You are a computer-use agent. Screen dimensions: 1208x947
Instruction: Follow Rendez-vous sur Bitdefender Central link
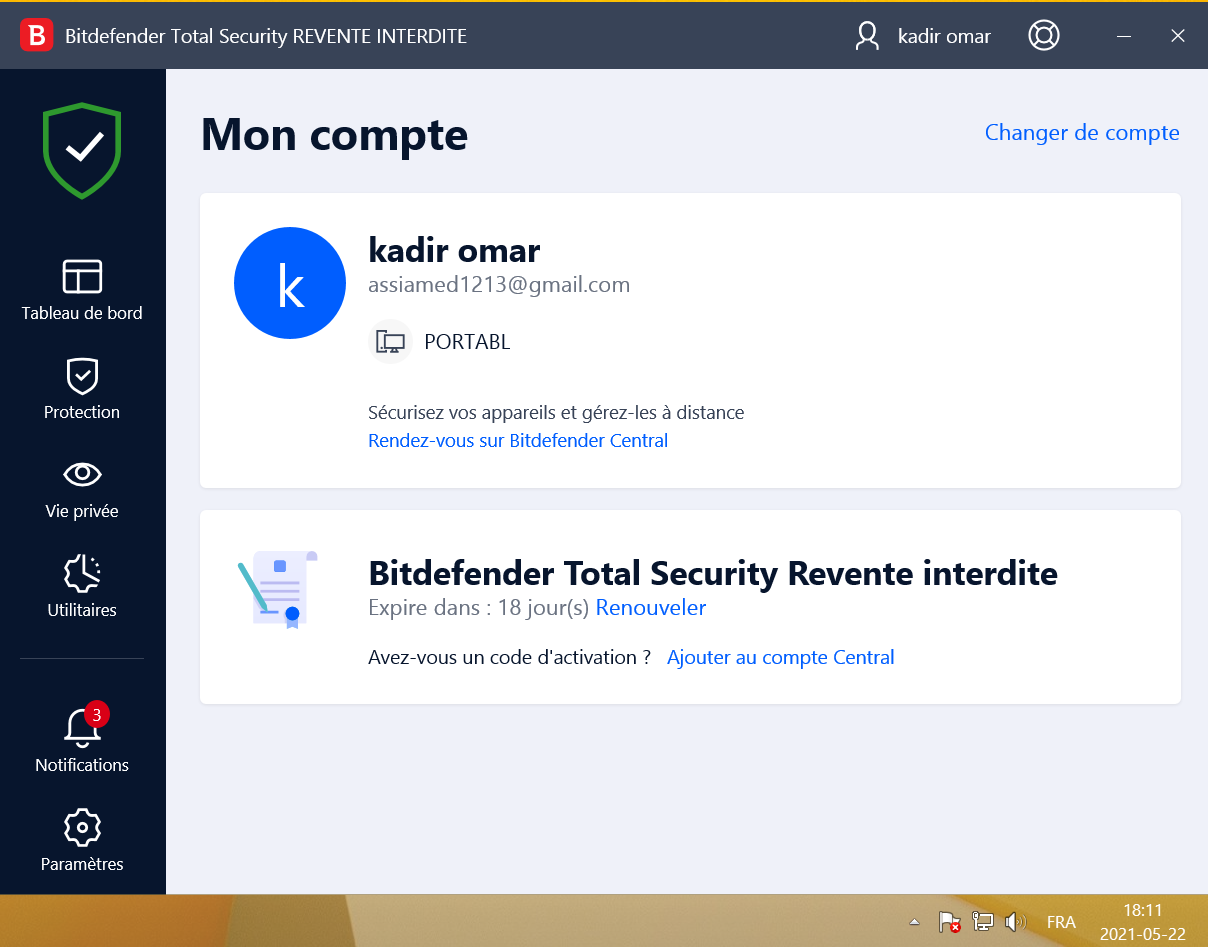pos(518,441)
